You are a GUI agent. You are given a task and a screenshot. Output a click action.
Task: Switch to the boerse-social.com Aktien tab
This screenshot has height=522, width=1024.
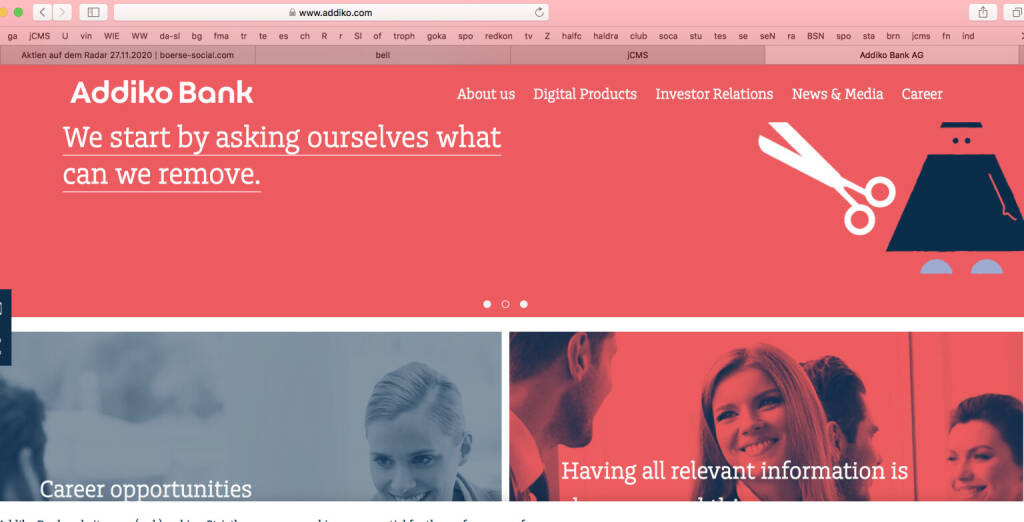click(127, 55)
